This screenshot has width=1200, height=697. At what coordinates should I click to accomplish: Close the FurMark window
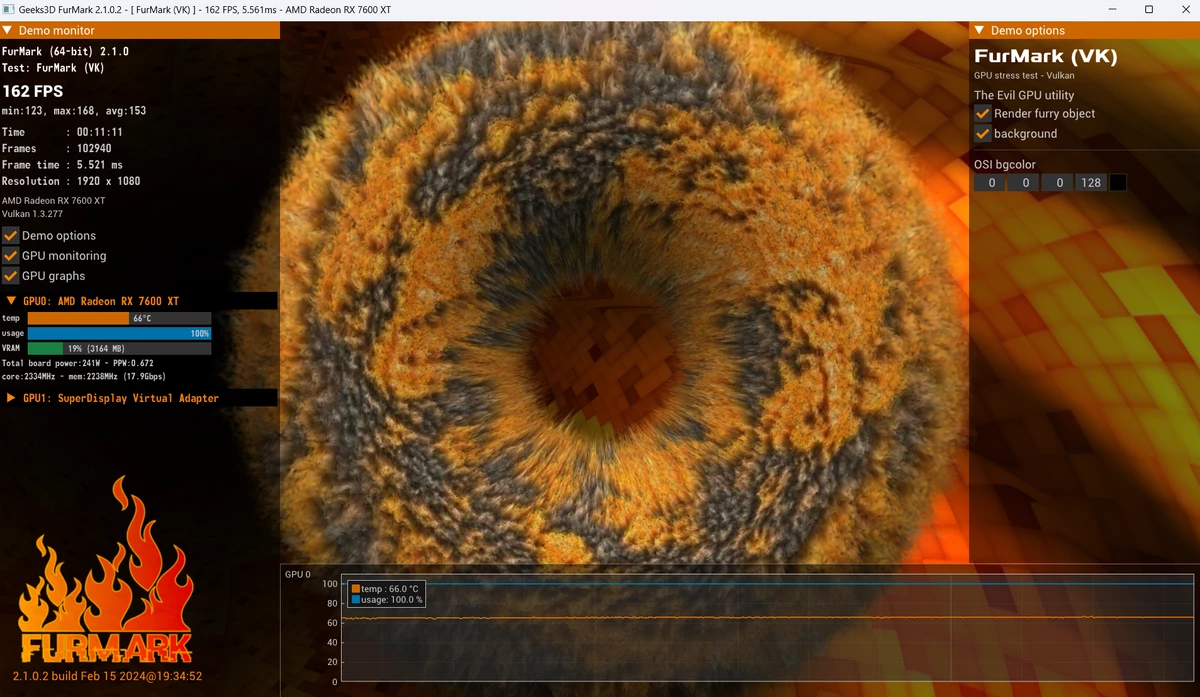[1185, 9]
